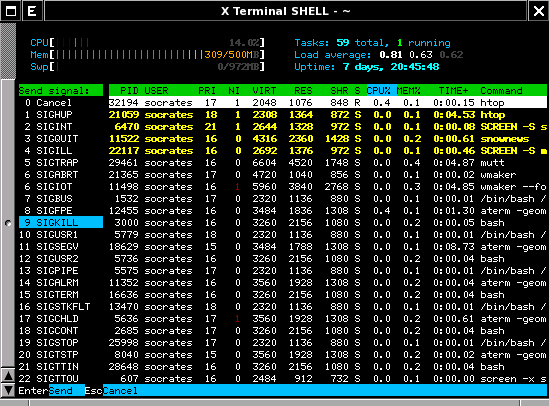The image size is (549, 406).
Task: Sort by PID column header
Action: 129,91
